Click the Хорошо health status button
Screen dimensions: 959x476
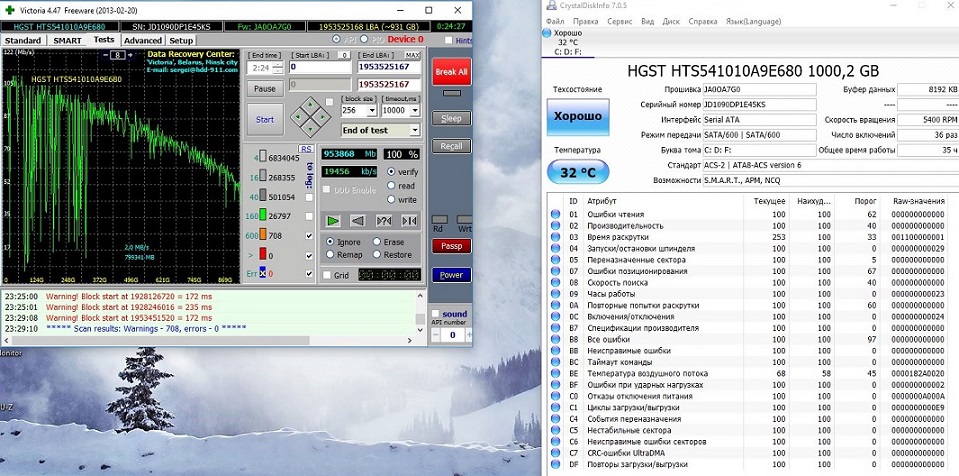(x=578, y=116)
